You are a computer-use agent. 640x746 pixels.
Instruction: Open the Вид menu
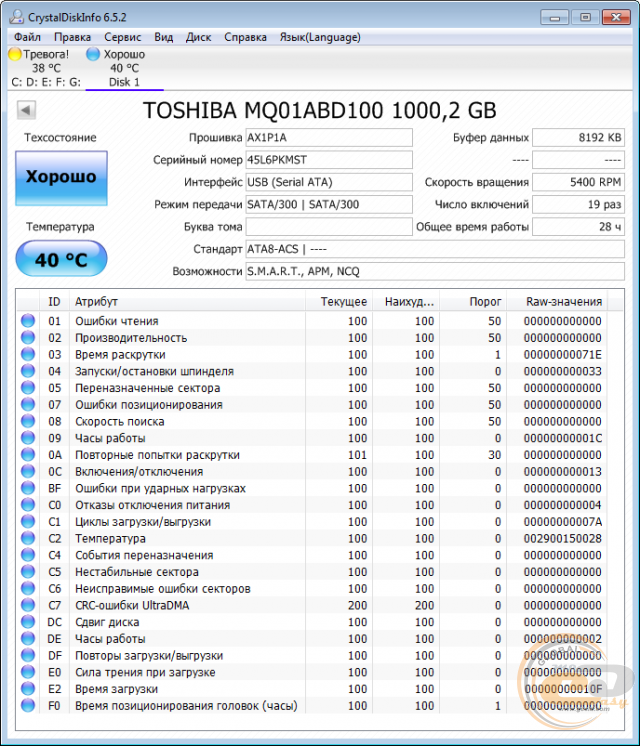pyautogui.click(x=163, y=37)
